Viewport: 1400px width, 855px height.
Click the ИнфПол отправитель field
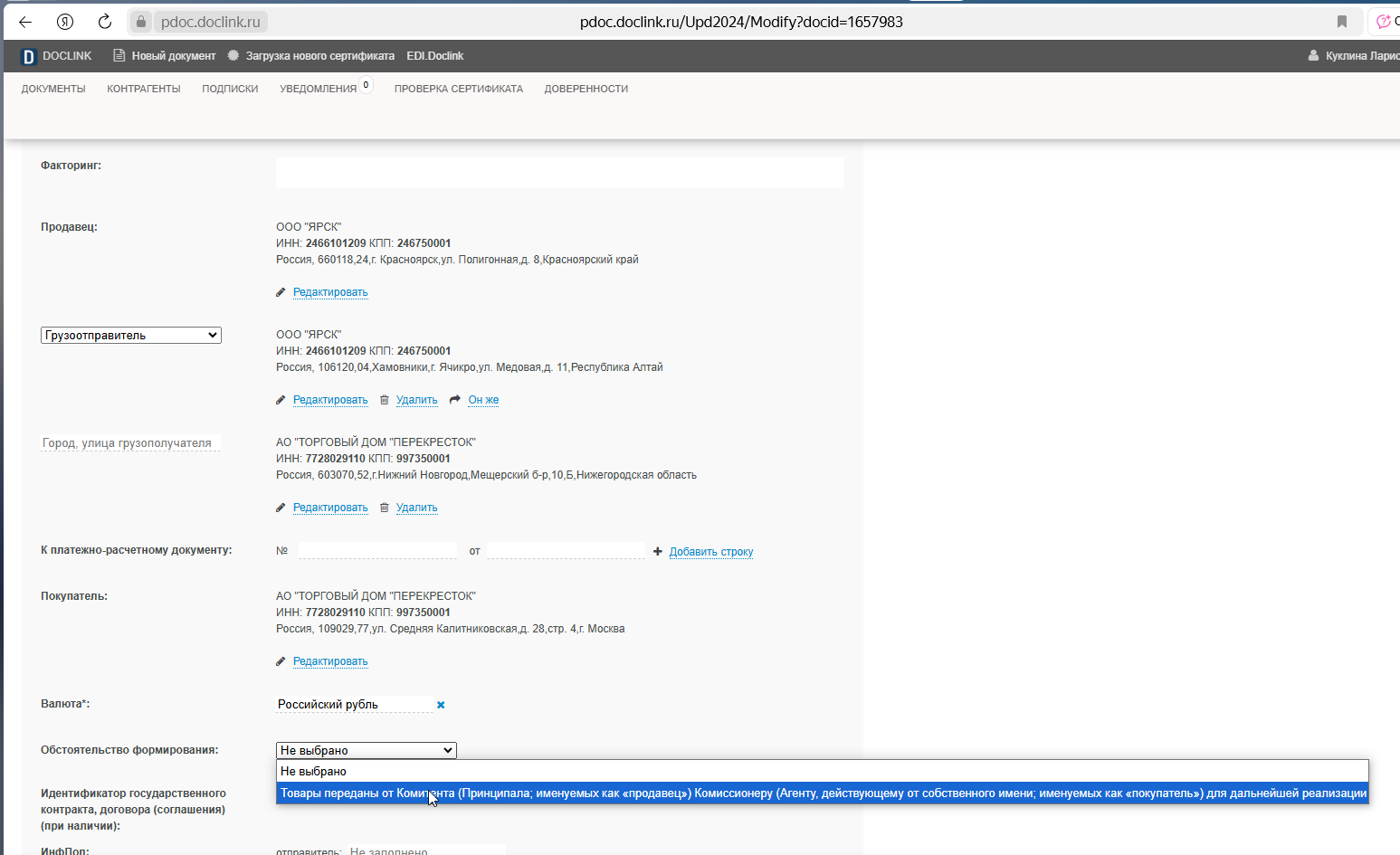[x=425, y=851]
